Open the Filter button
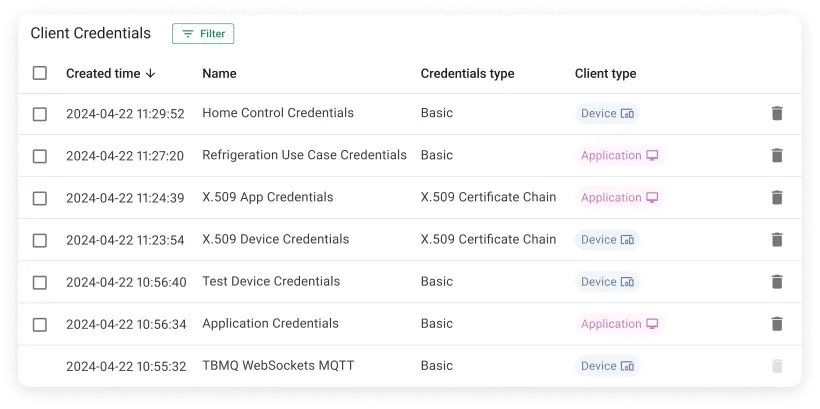 tap(203, 34)
